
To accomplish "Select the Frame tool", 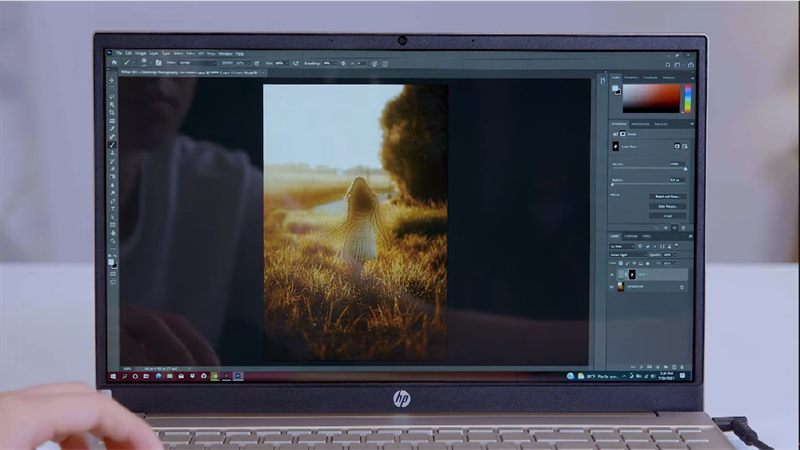I will click(x=112, y=121).
